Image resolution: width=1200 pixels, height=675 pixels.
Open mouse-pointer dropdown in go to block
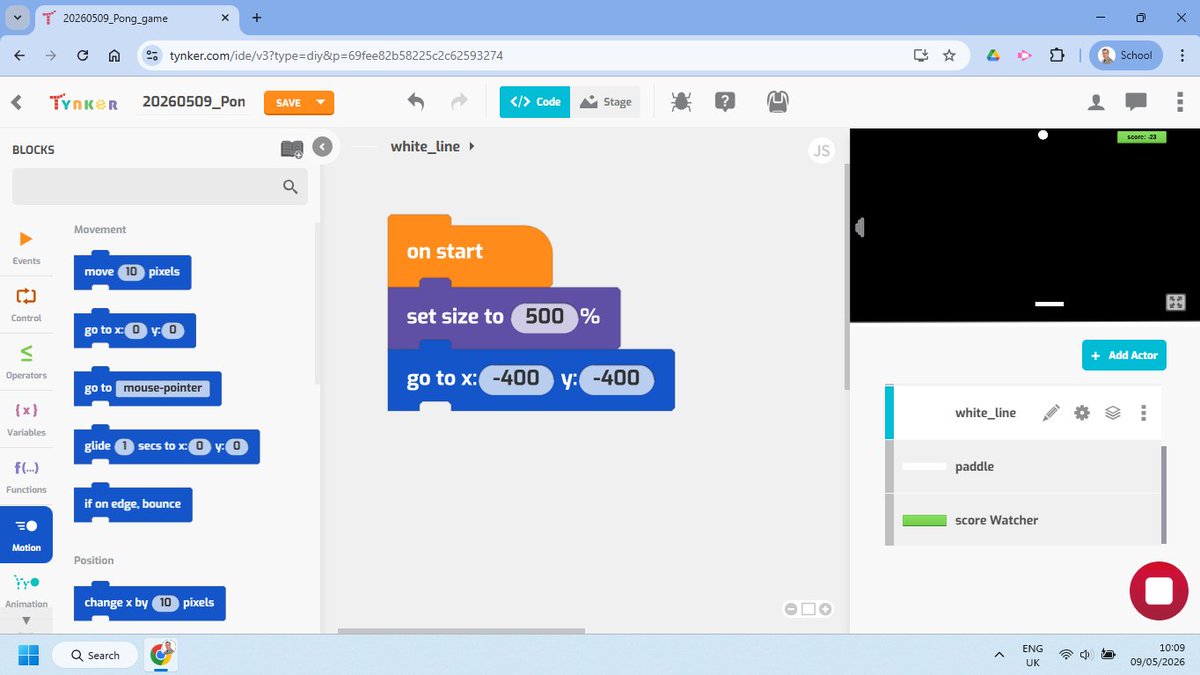tap(163, 388)
